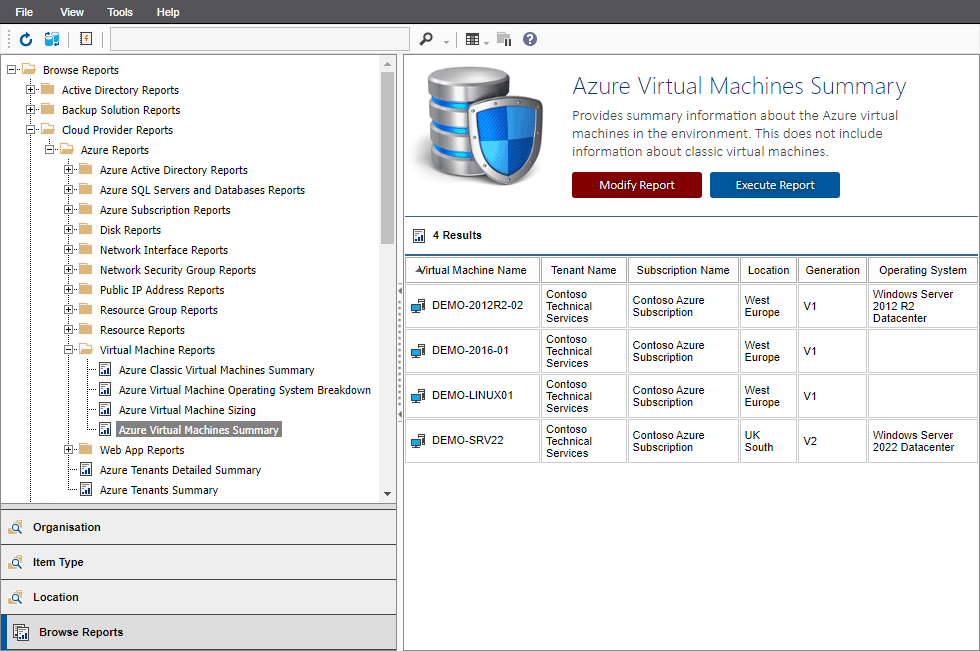Expand Azure Active Directory Reports node
Image resolution: width=980 pixels, height=651 pixels.
click(x=68, y=170)
